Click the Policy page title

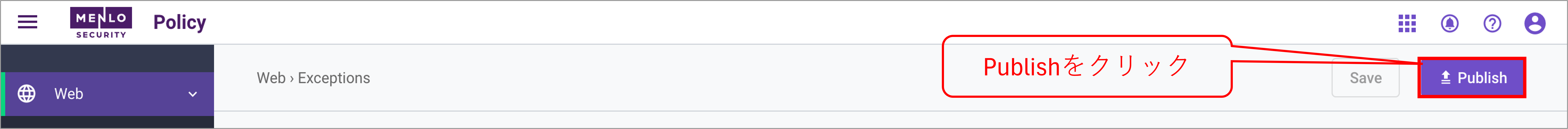click(x=179, y=23)
